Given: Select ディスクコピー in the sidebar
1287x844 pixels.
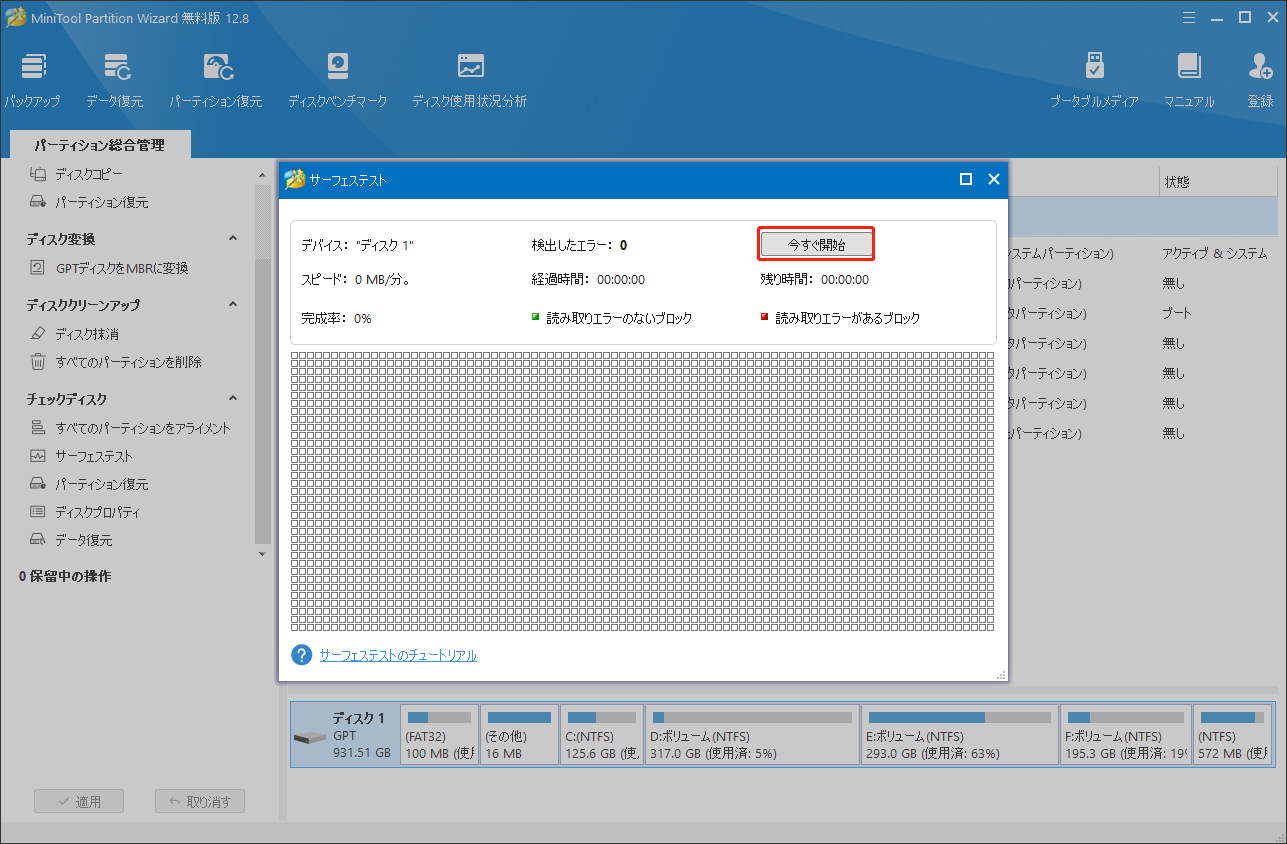Looking at the screenshot, I should (x=89, y=174).
